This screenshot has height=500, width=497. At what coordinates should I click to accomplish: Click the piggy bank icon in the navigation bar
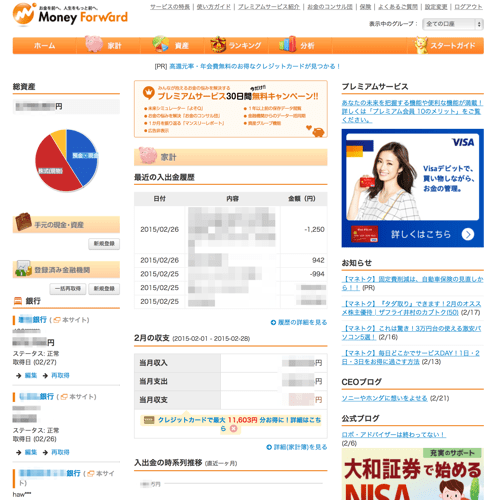(94, 44)
